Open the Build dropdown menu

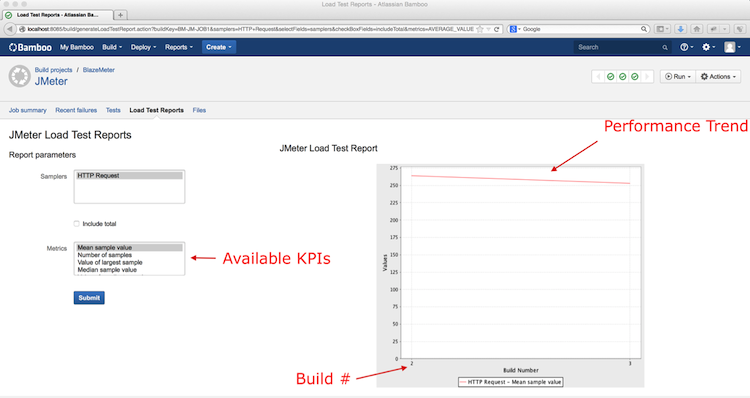(112, 47)
